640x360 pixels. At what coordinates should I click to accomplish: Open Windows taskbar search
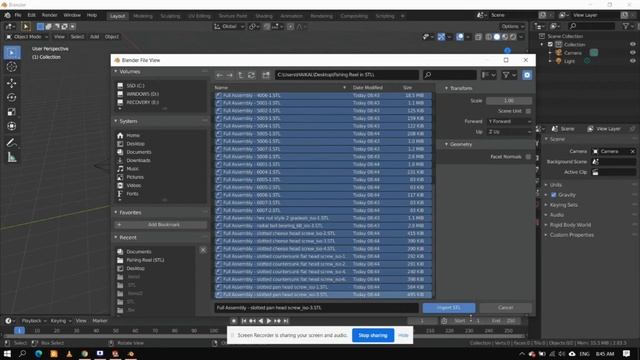22,354
